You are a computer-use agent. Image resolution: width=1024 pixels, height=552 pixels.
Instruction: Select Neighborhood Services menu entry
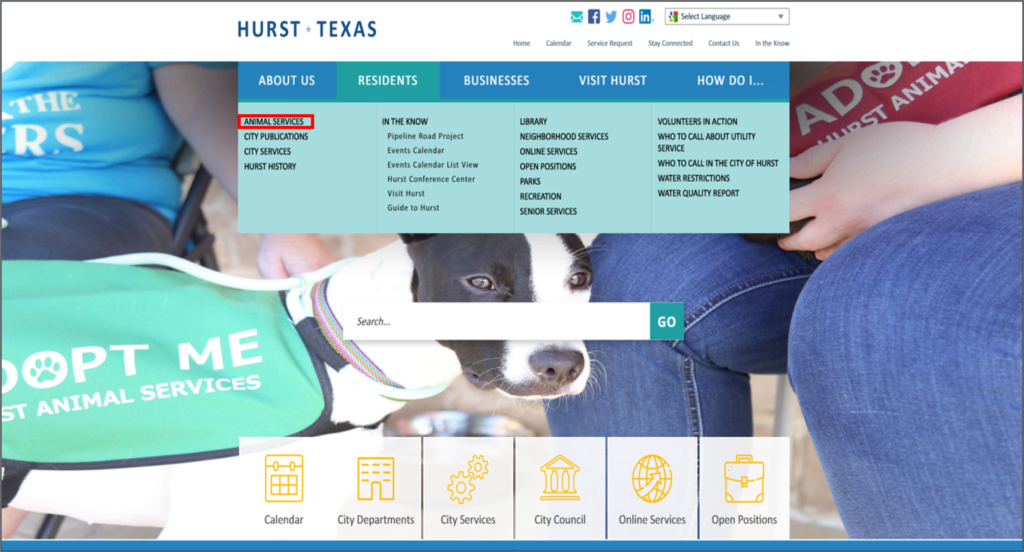click(x=564, y=137)
